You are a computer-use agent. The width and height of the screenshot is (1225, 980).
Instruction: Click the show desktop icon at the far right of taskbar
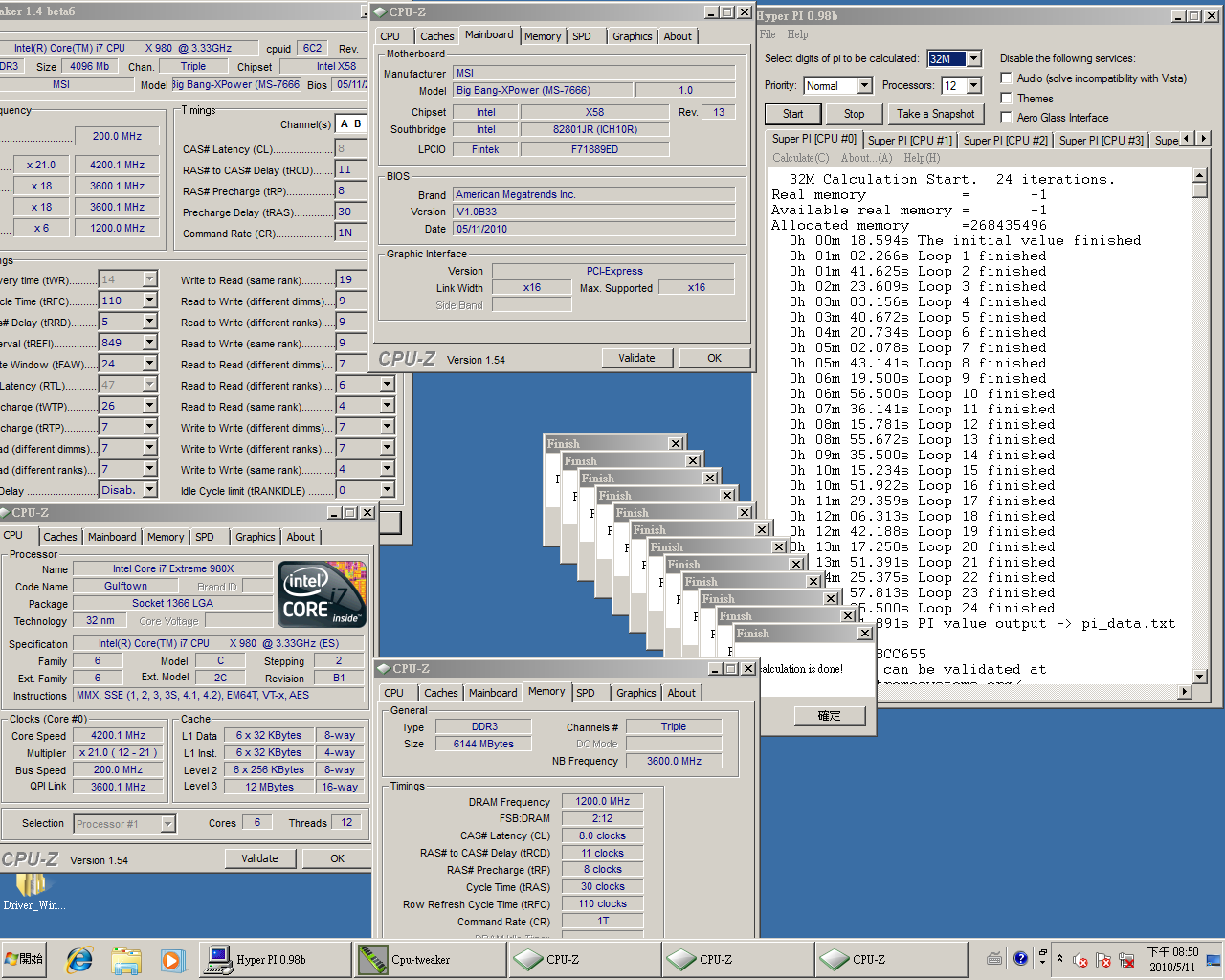tap(1214, 959)
